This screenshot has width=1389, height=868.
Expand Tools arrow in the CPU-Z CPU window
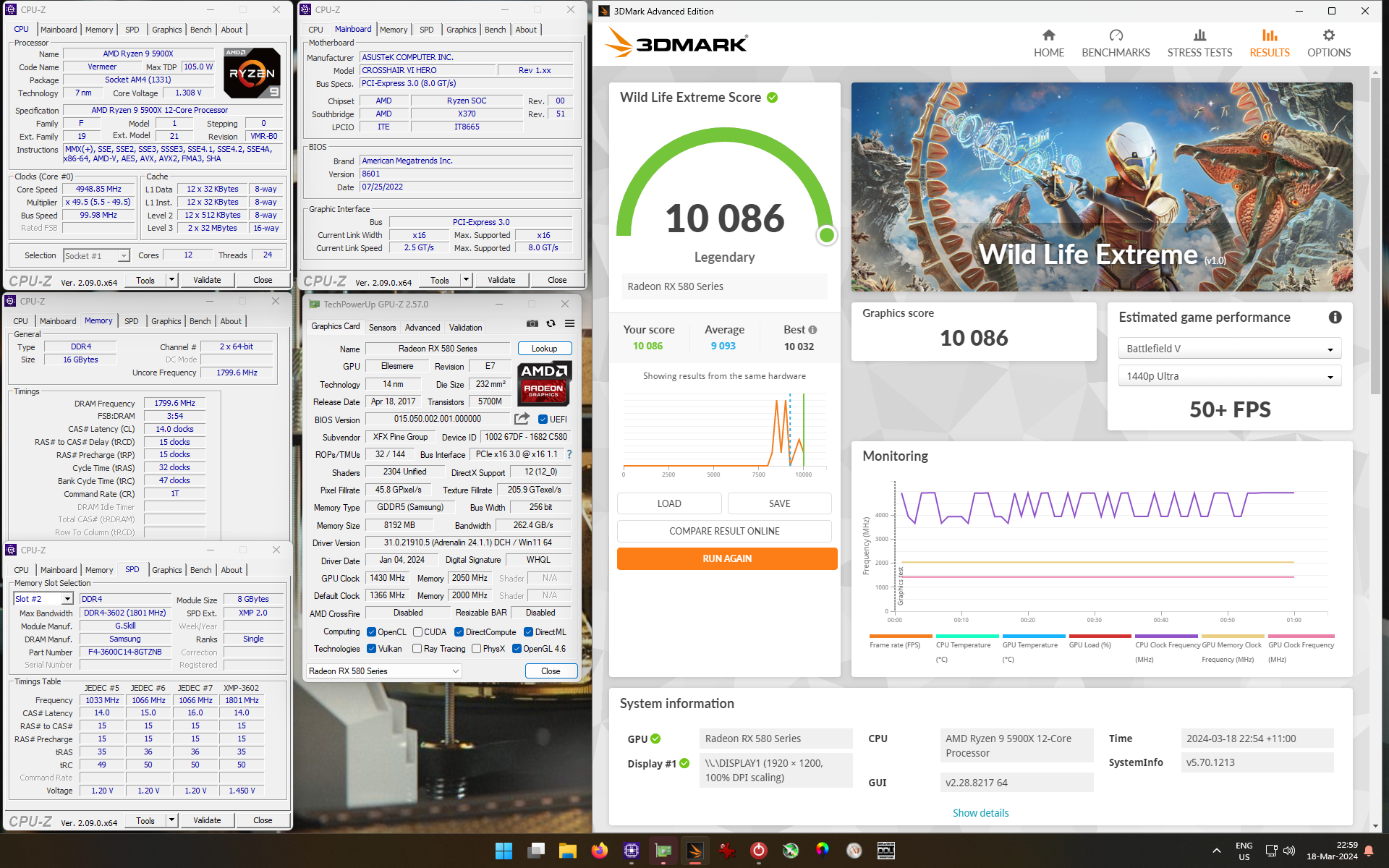[x=171, y=280]
